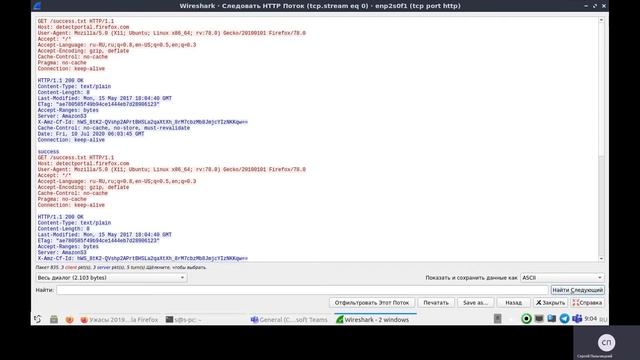Click the gray tray icon left of system tray
The height and width of the screenshot is (360, 640).
pos(497,318)
